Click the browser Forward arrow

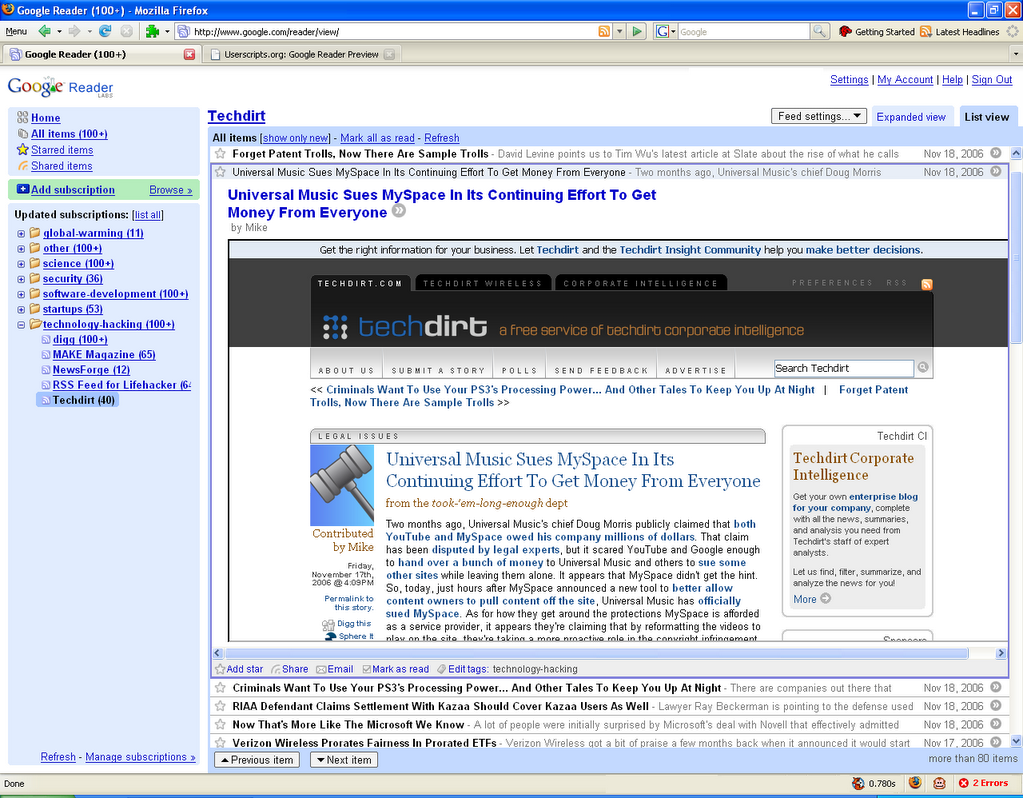tap(74, 31)
